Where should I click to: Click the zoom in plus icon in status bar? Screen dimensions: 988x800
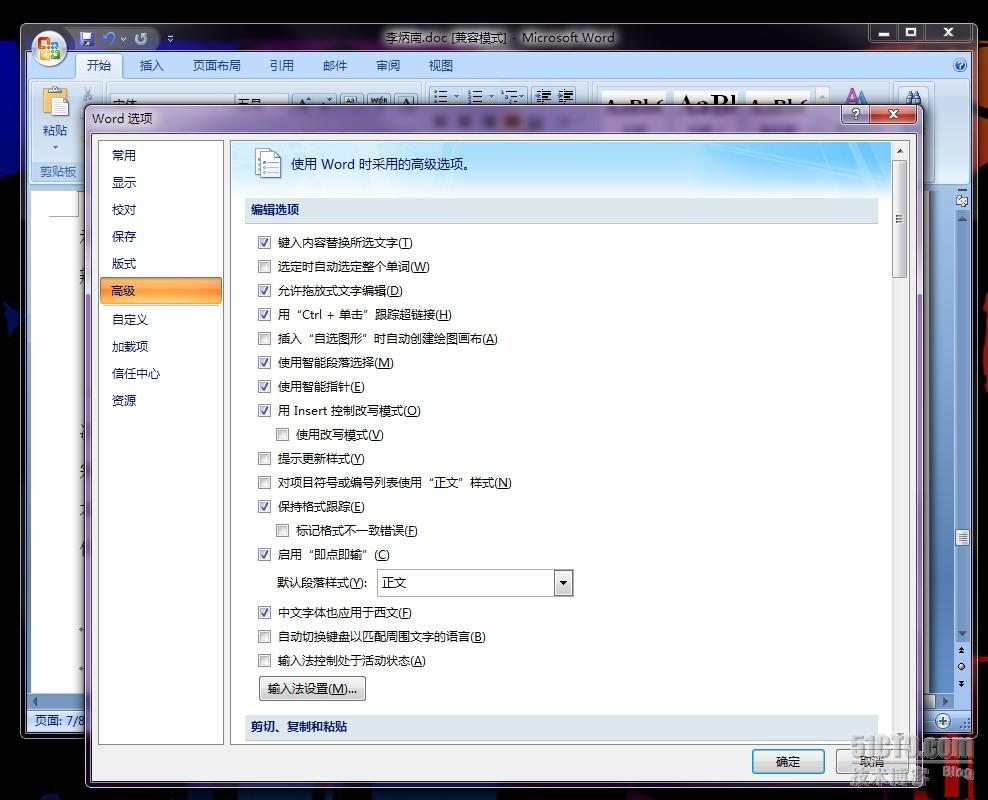click(x=943, y=721)
